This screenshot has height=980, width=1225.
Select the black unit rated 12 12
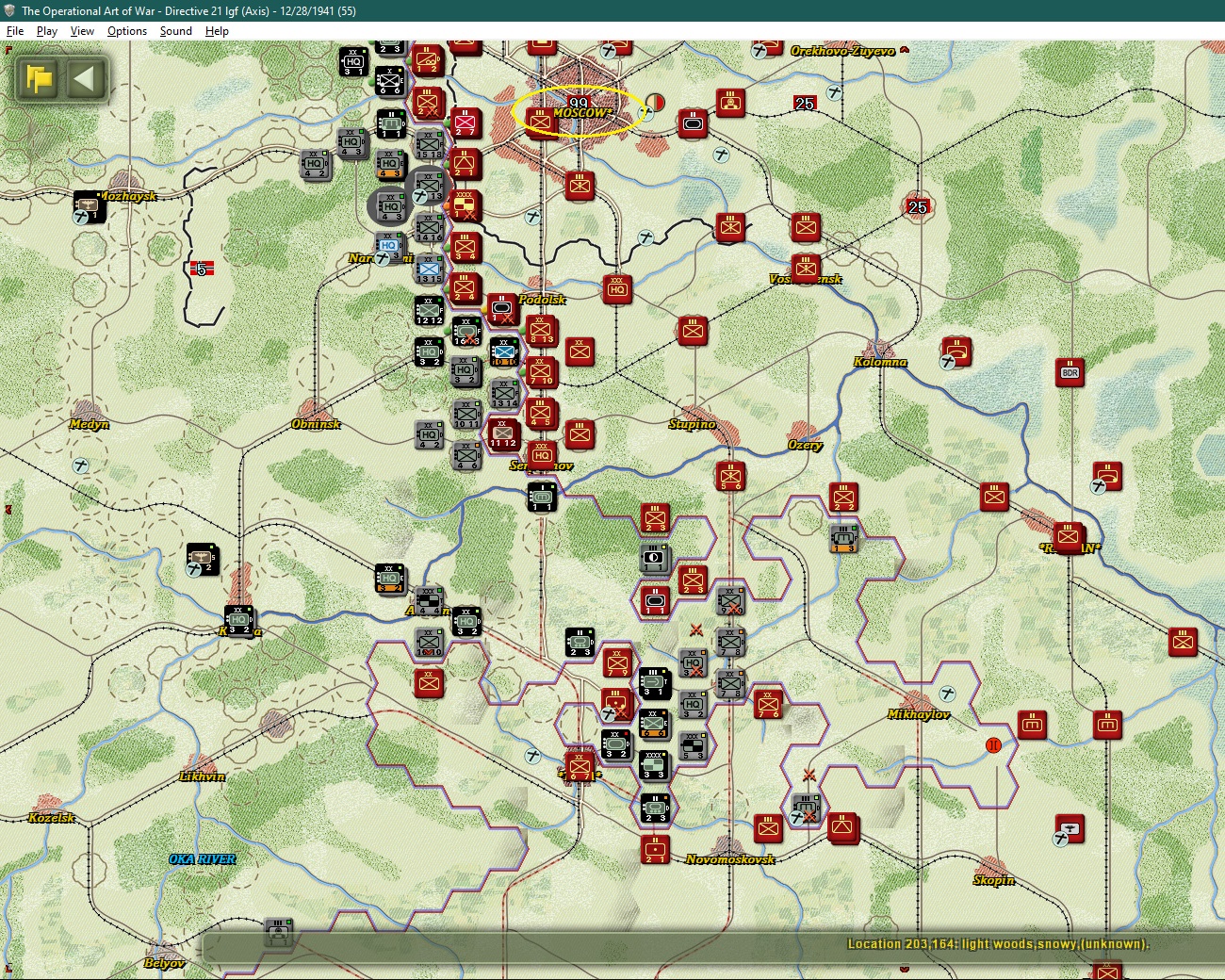coord(429,310)
